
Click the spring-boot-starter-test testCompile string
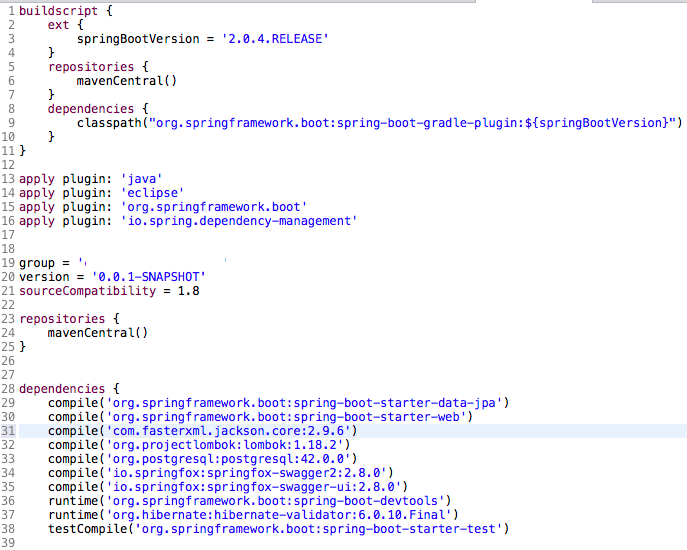[319, 529]
